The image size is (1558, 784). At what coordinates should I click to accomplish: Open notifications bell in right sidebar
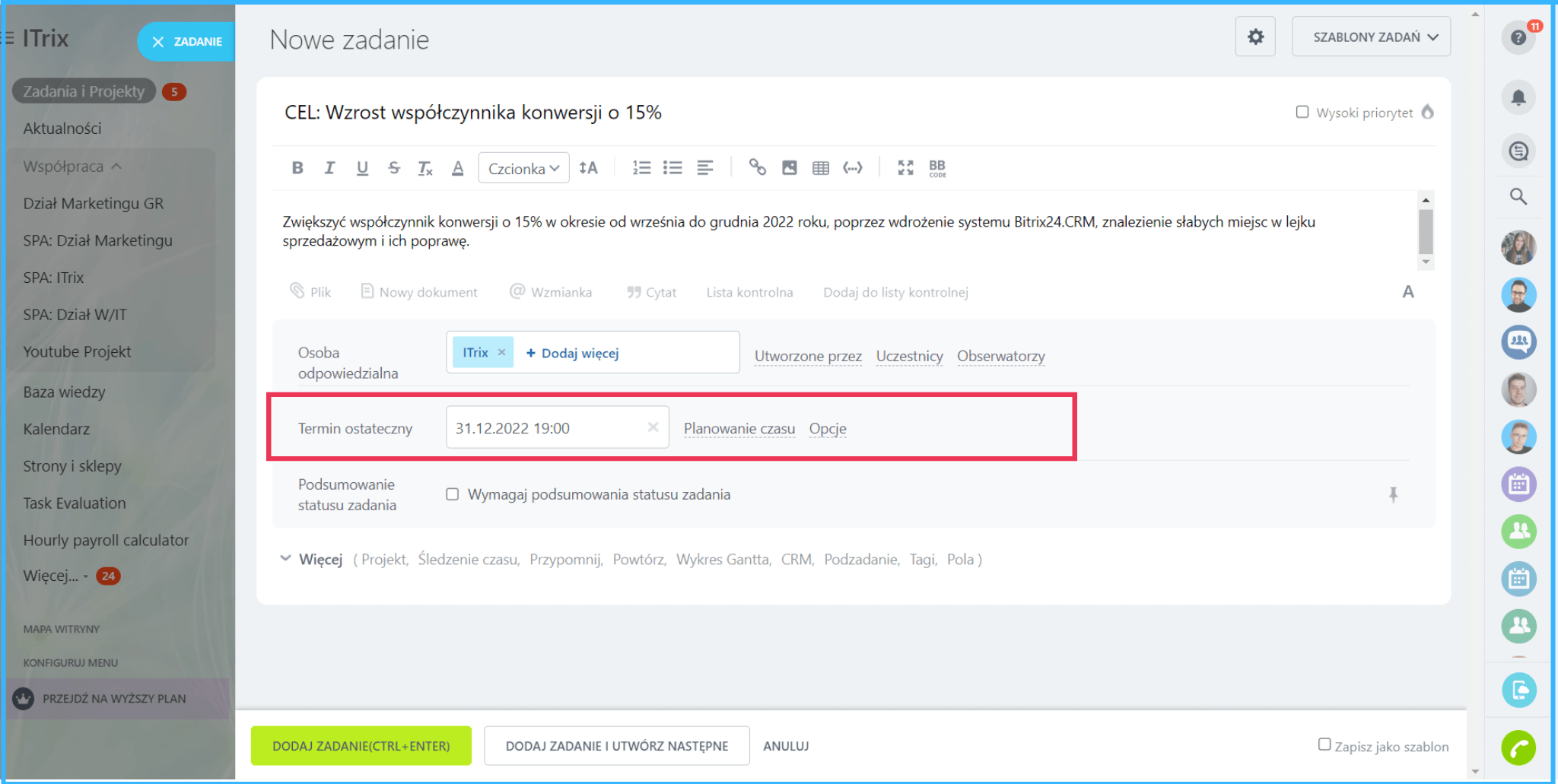click(1518, 97)
